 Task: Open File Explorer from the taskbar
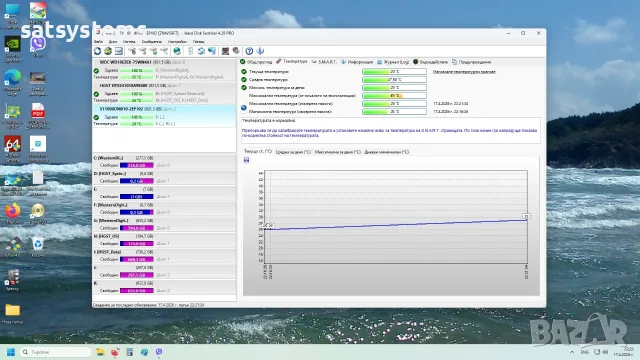(x=100, y=352)
